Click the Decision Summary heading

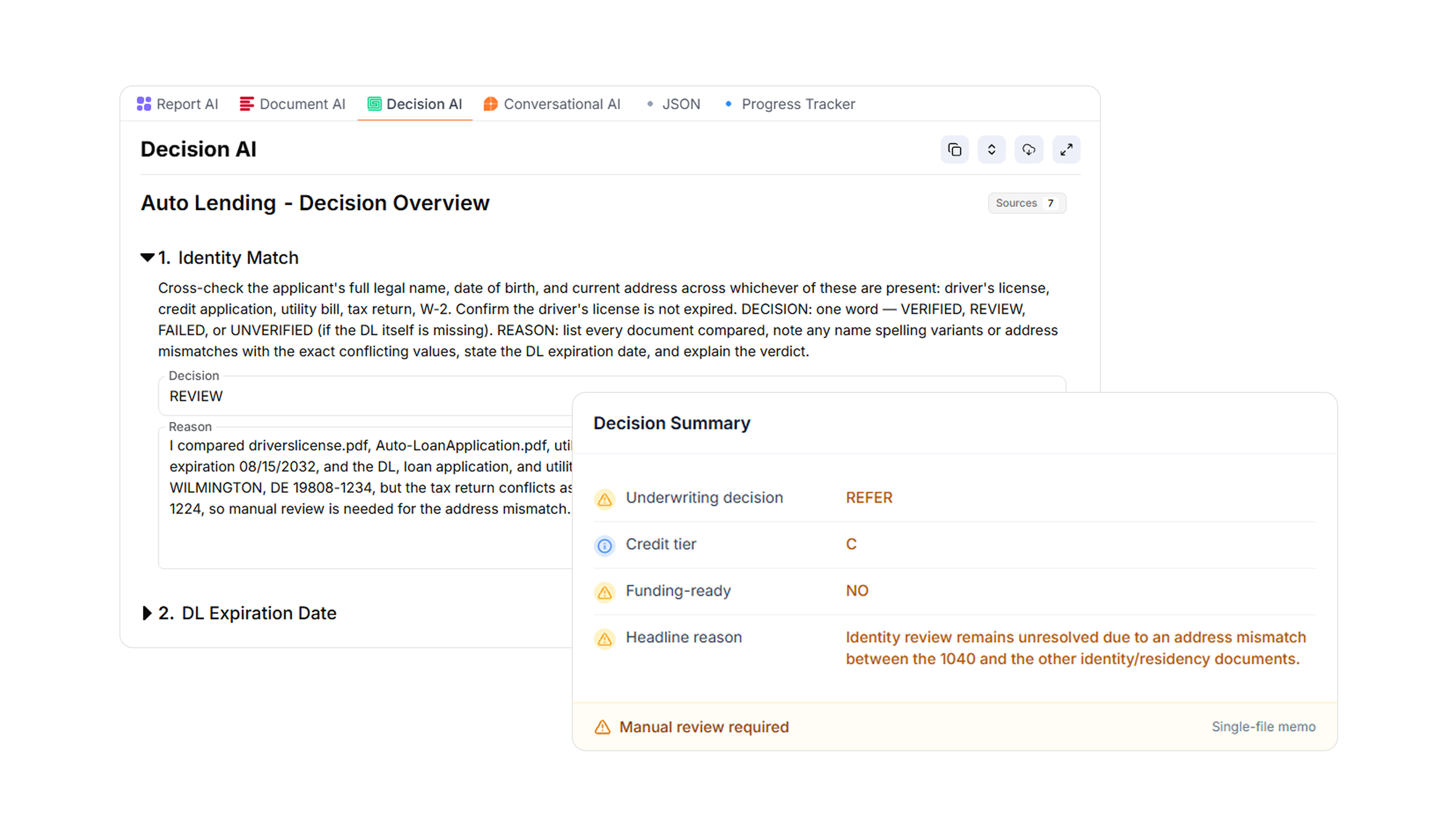[672, 423]
